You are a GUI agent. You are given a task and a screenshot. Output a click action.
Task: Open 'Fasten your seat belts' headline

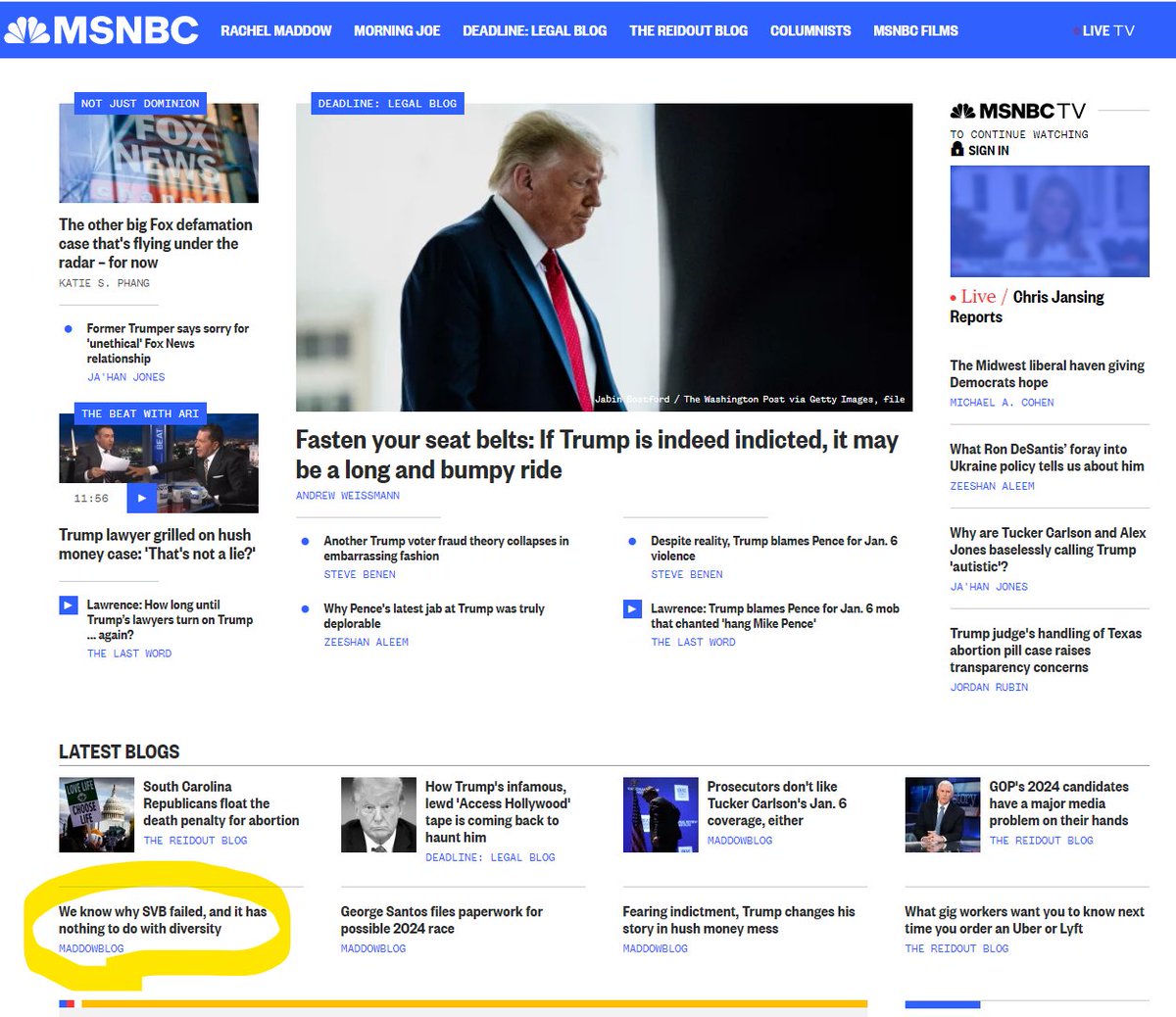597,455
